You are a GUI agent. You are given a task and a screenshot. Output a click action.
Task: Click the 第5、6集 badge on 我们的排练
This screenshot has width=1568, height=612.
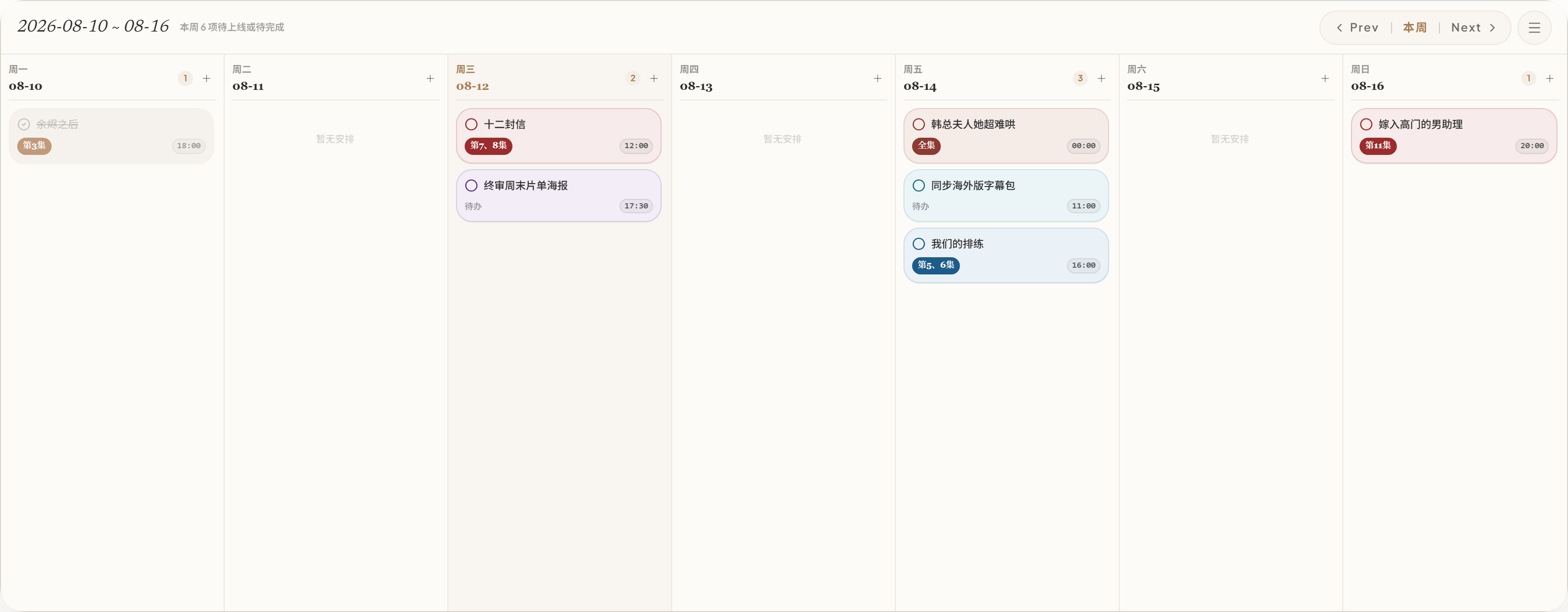(936, 265)
